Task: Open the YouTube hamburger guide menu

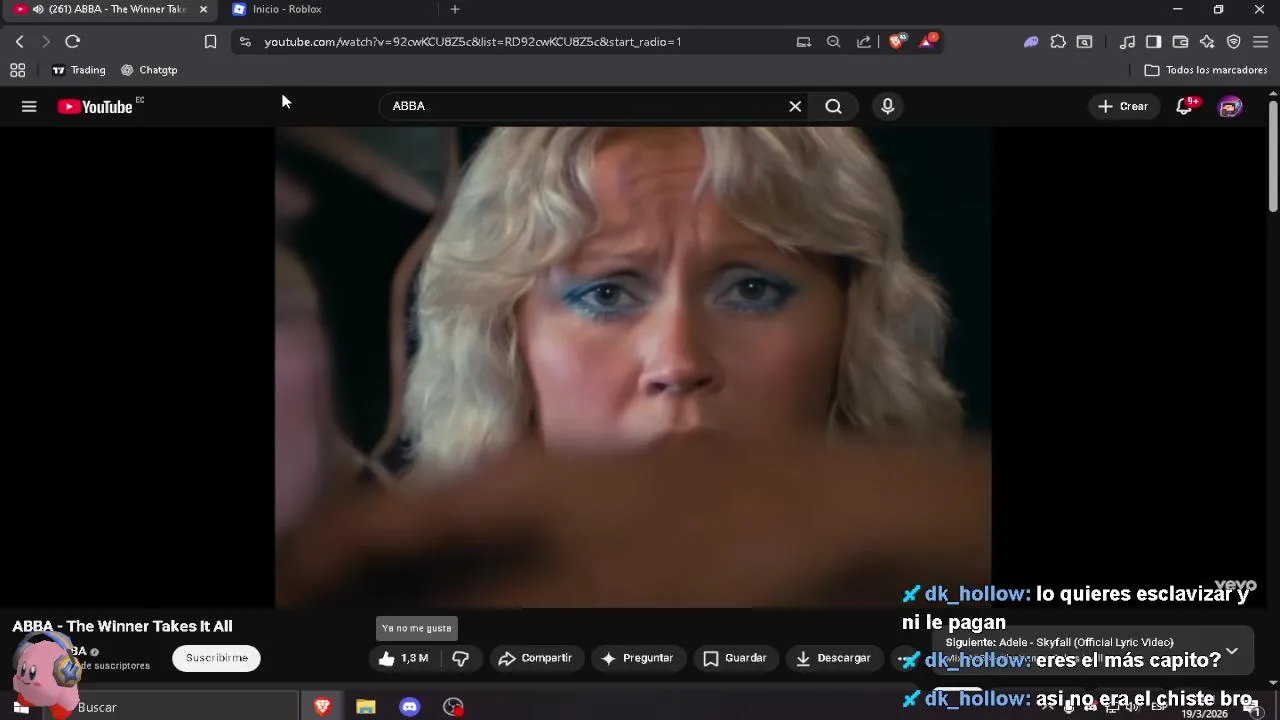Action: pos(29,106)
